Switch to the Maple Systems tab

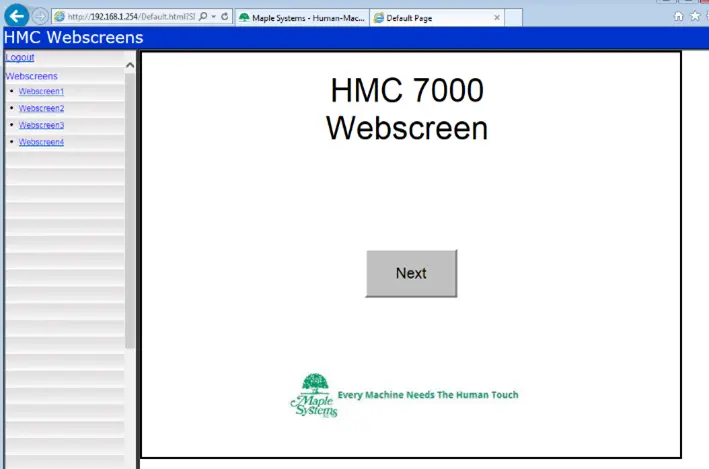click(x=302, y=18)
